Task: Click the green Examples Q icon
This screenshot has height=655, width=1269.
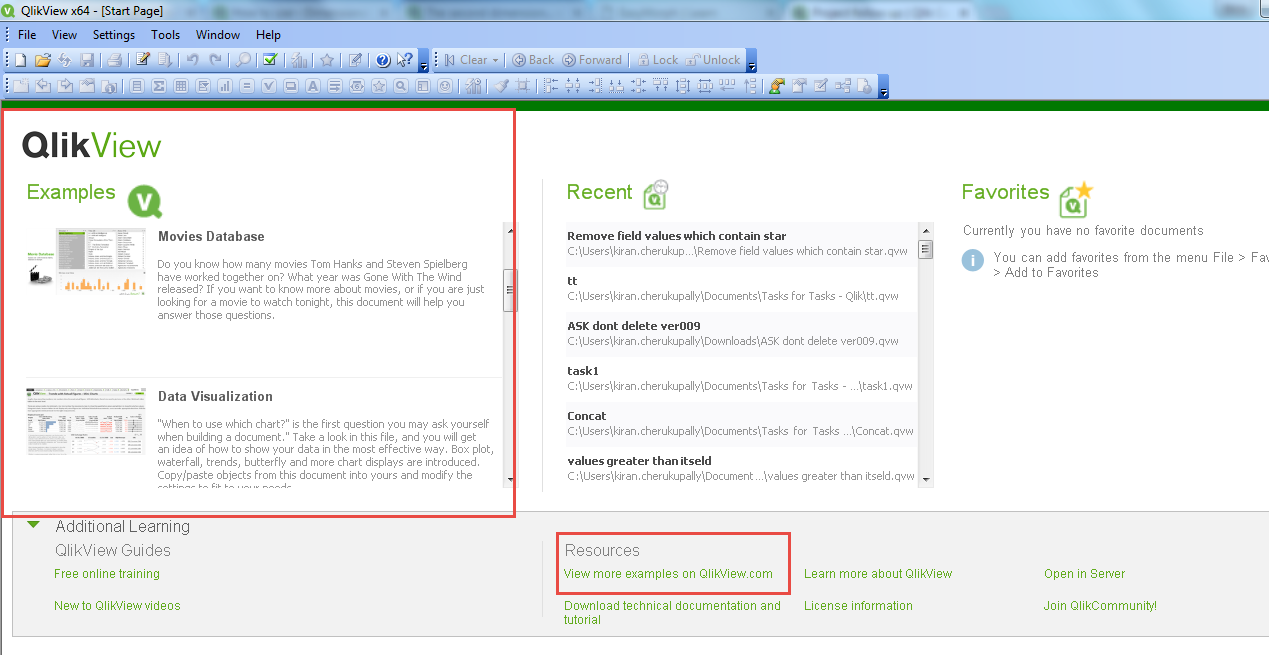Action: 145,200
